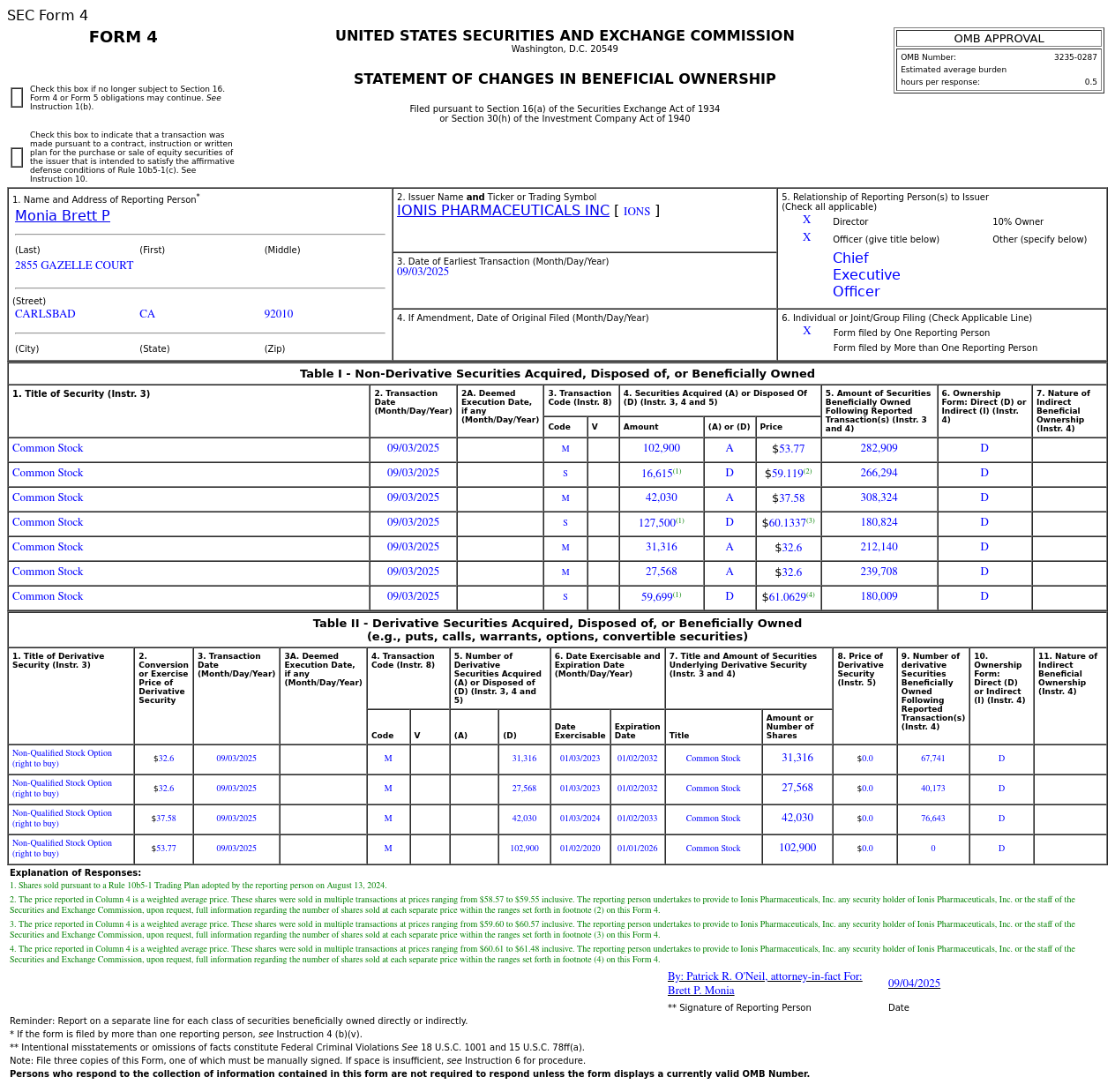
Task: Click the 40,173 derivative securities owned value
Action: pyautogui.click(x=932, y=789)
